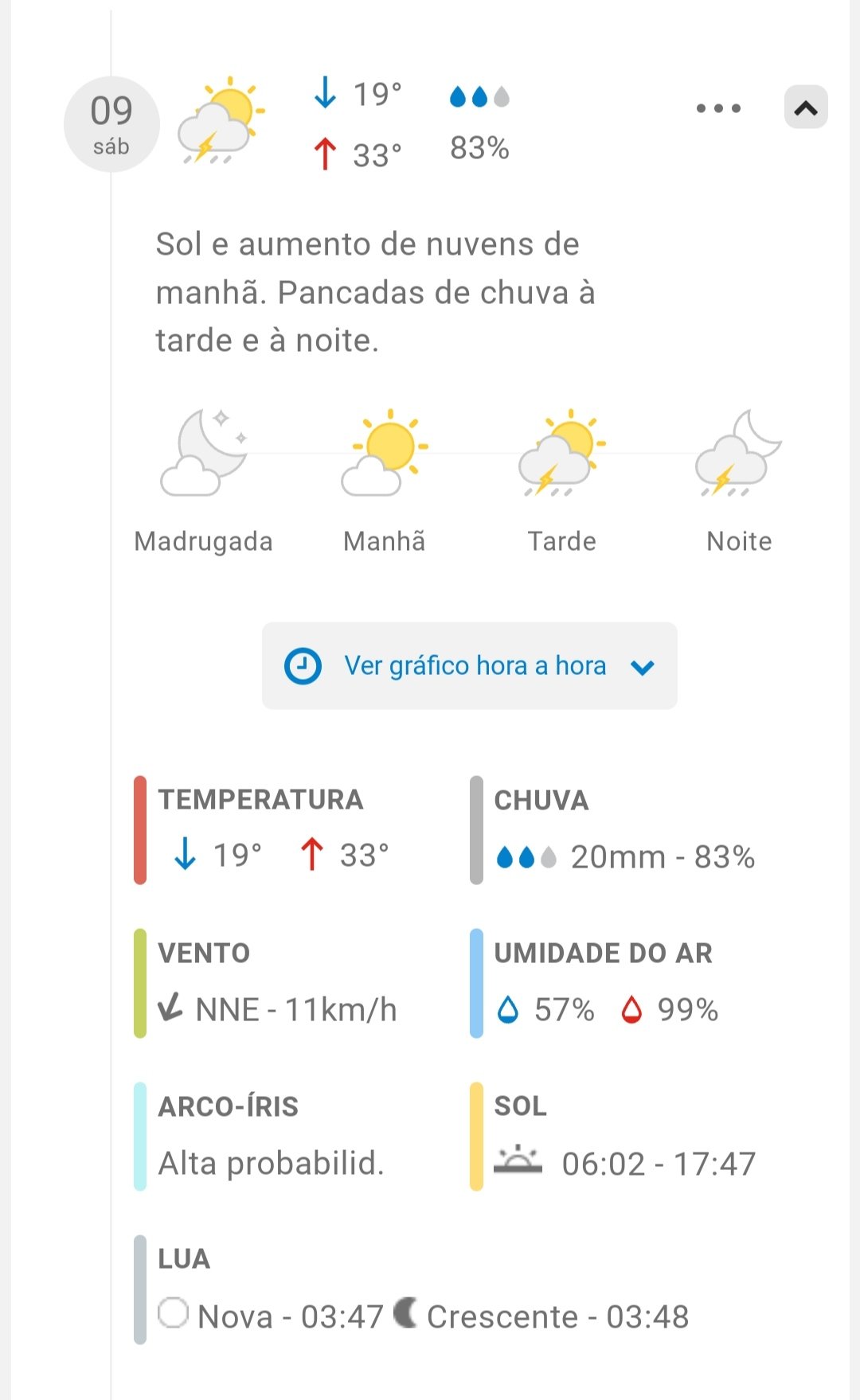Image resolution: width=860 pixels, height=1400 pixels.
Task: Click the Tarde thunderstorm icon
Action: click(562, 453)
